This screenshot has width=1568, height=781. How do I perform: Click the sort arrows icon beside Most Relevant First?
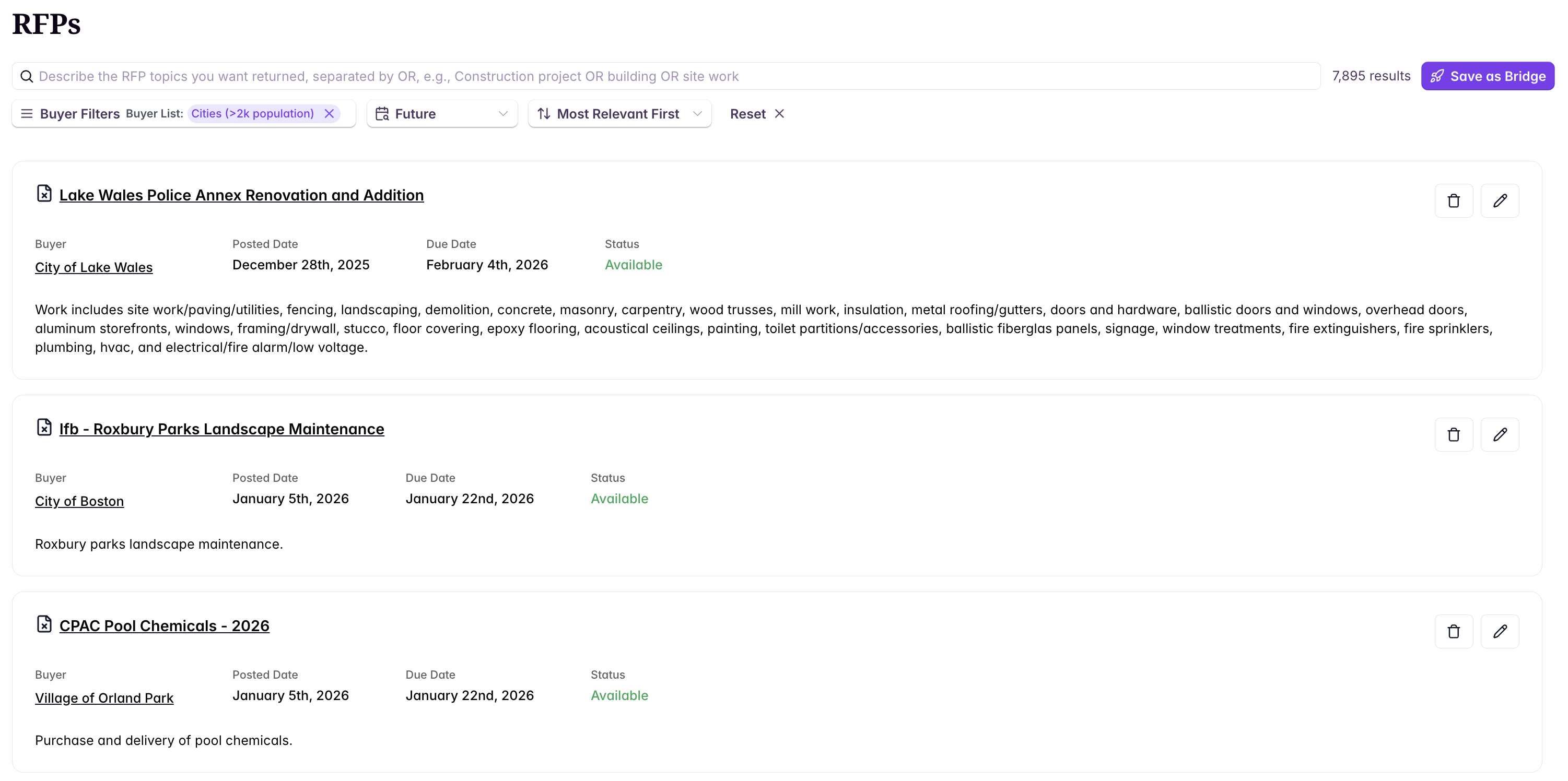tap(544, 113)
